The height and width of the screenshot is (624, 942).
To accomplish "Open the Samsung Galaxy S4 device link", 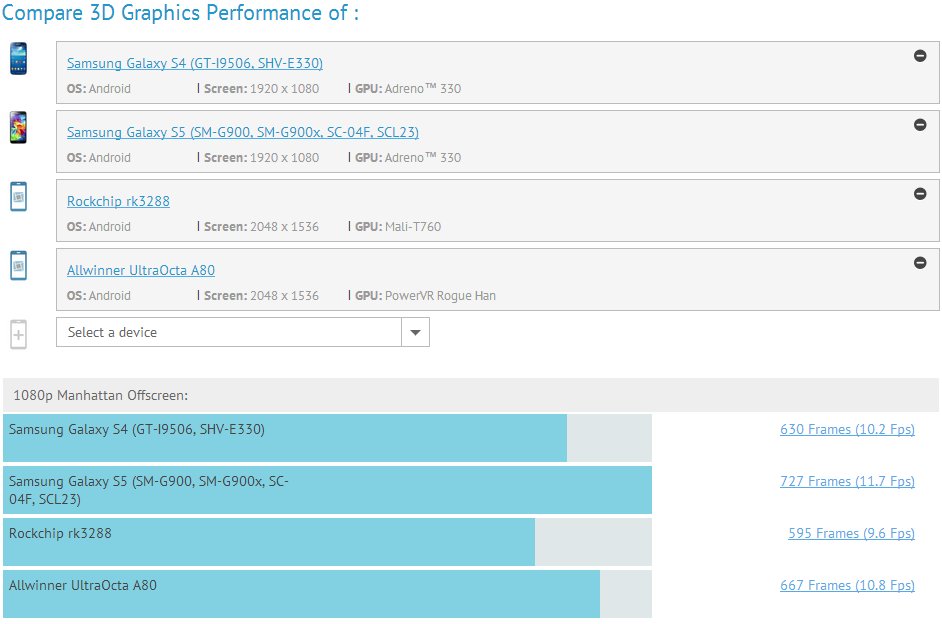I will pos(195,63).
